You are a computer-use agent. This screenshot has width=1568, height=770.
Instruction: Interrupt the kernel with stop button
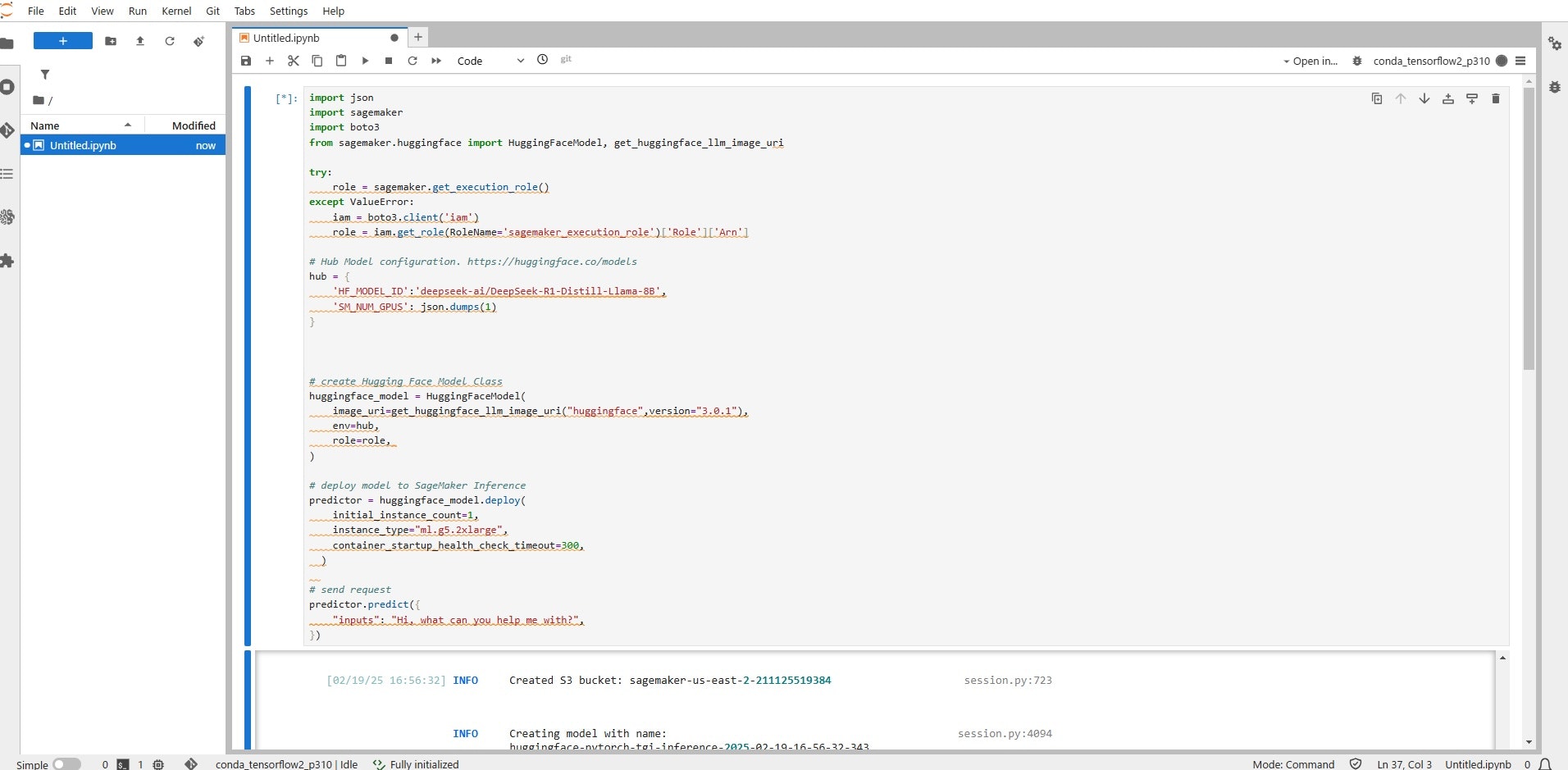pos(389,61)
